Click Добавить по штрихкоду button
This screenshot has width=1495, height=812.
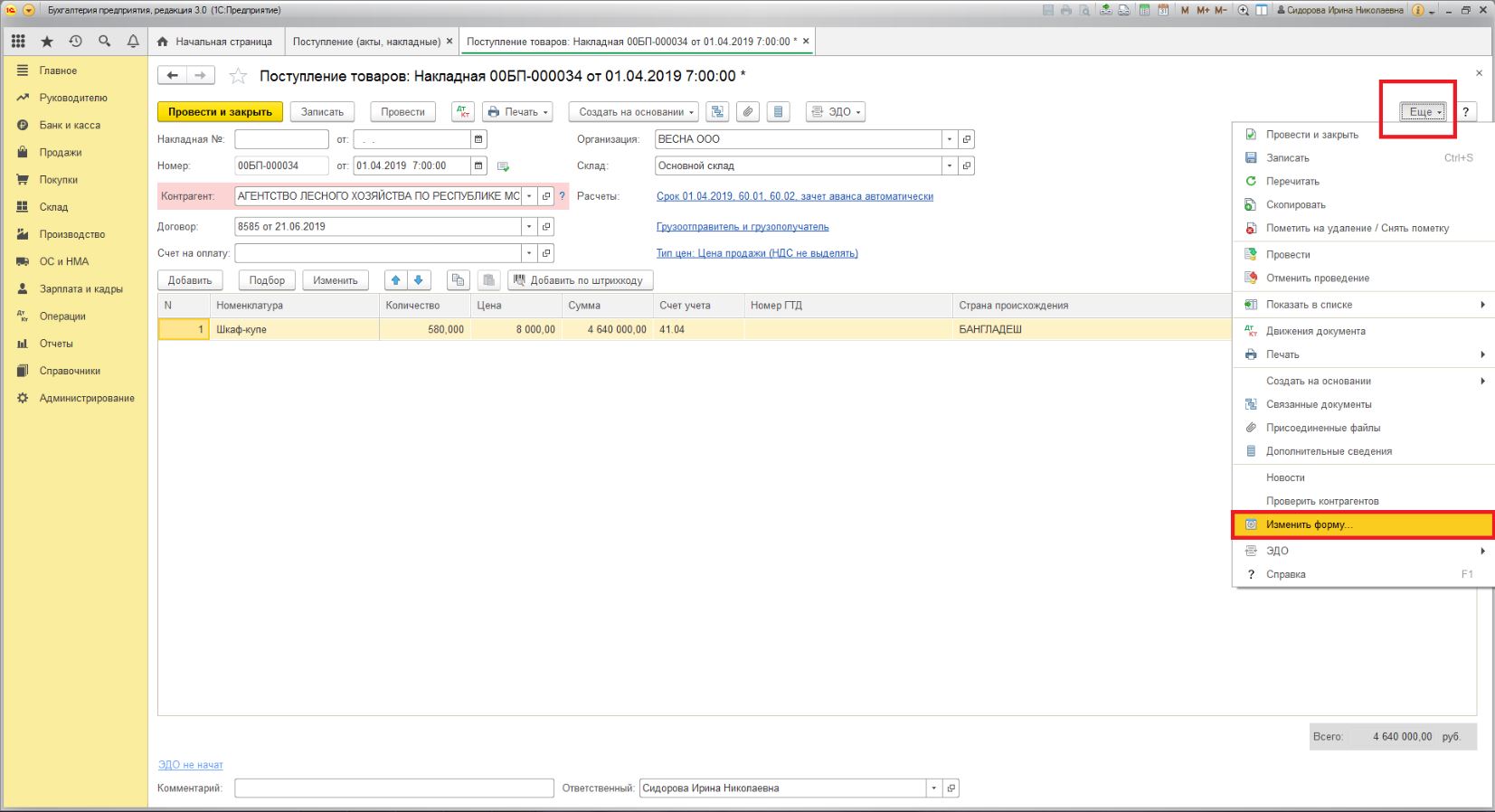[580, 280]
